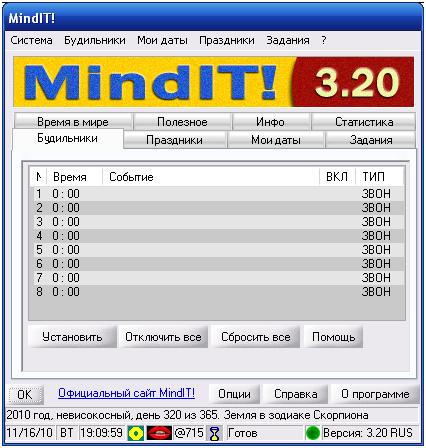Click the Установить button
This screenshot has height=448, width=426.
pyautogui.click(x=72, y=337)
